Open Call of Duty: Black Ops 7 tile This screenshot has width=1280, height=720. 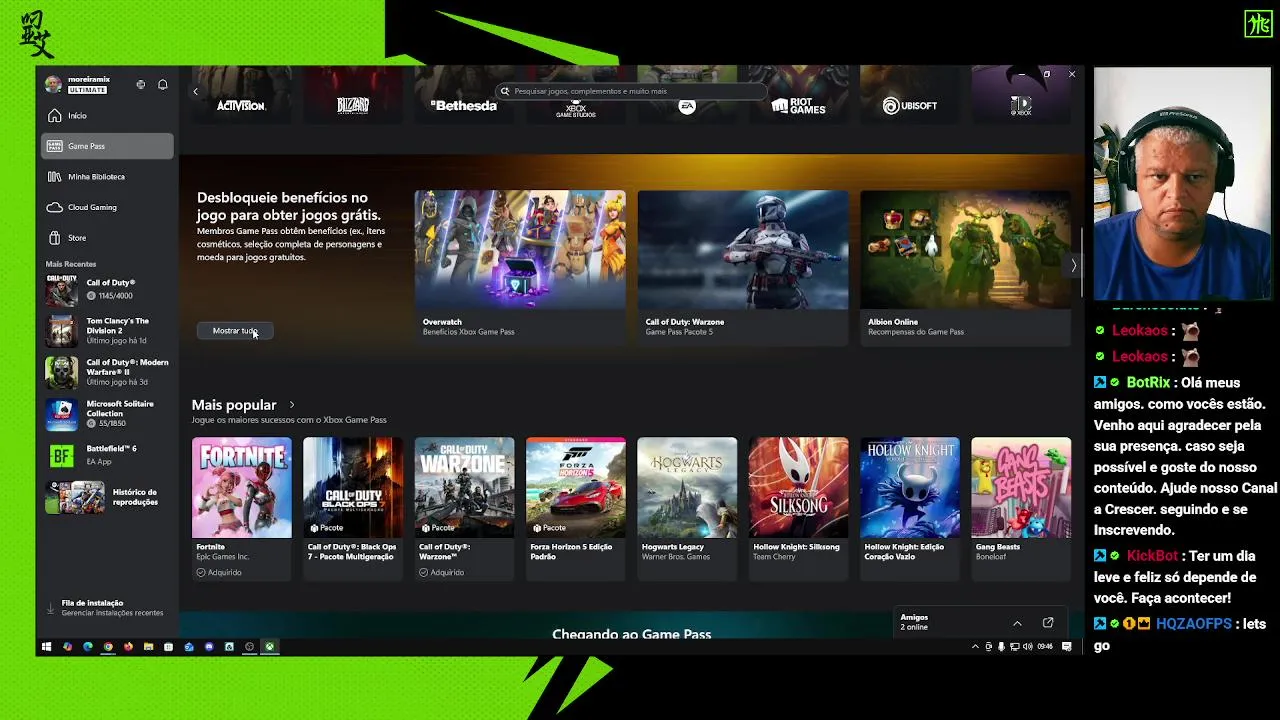[353, 508]
